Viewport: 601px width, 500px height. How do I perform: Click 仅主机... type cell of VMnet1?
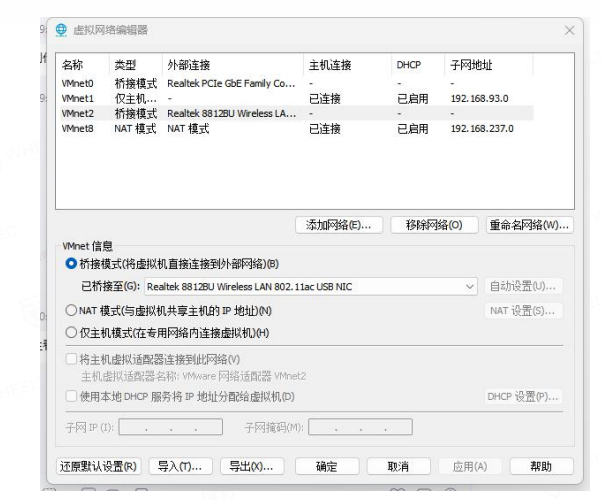pos(135,99)
